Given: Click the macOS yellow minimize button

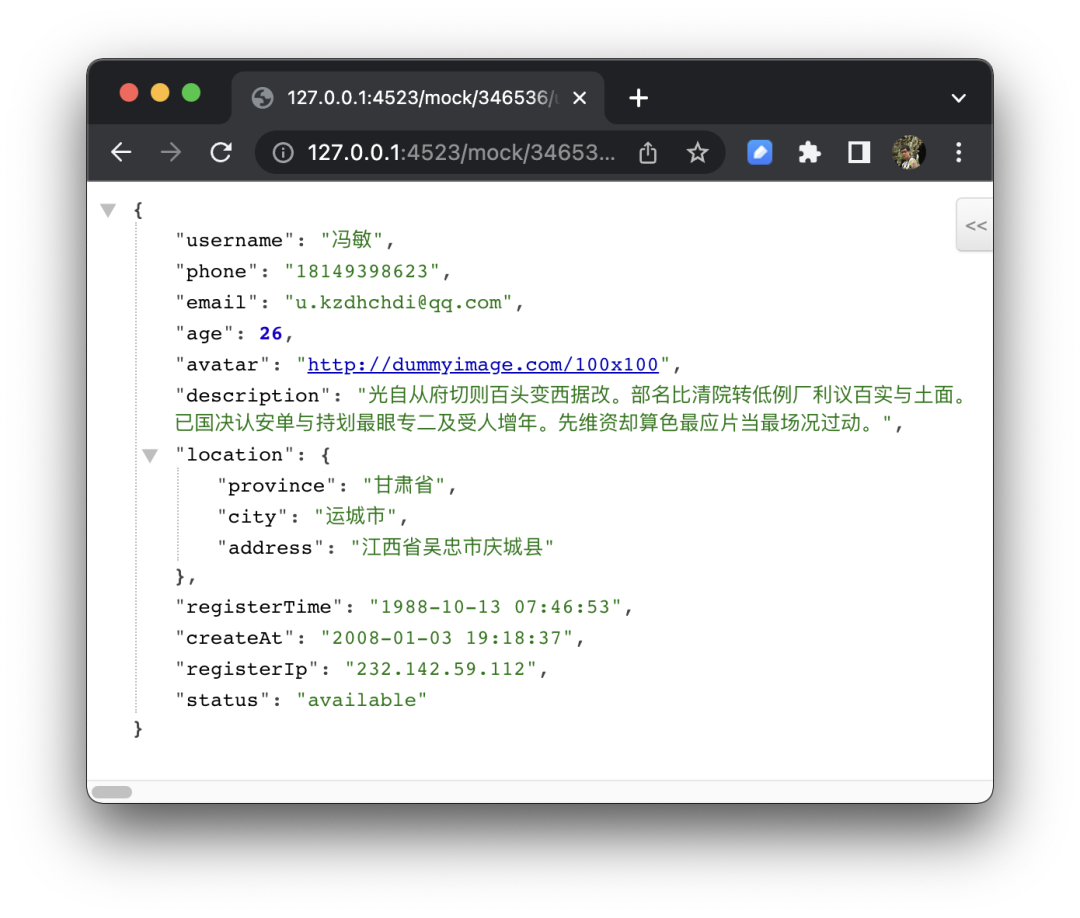Looking at the screenshot, I should point(160,93).
